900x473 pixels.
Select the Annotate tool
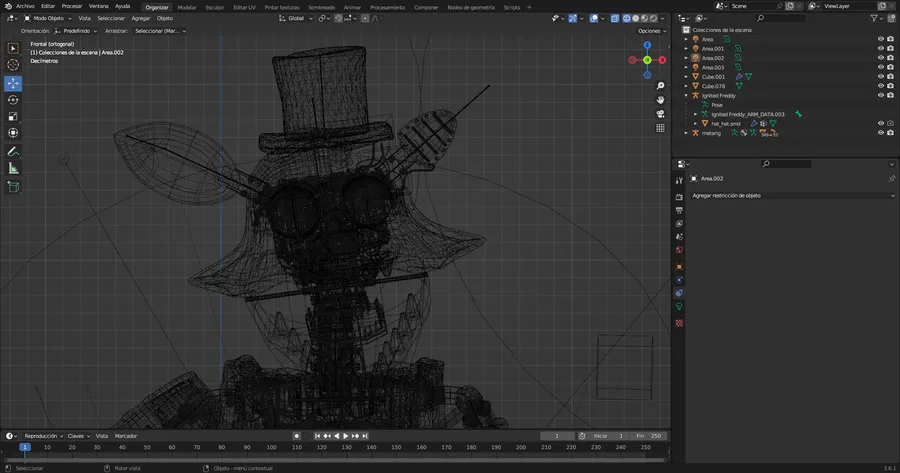point(13,152)
